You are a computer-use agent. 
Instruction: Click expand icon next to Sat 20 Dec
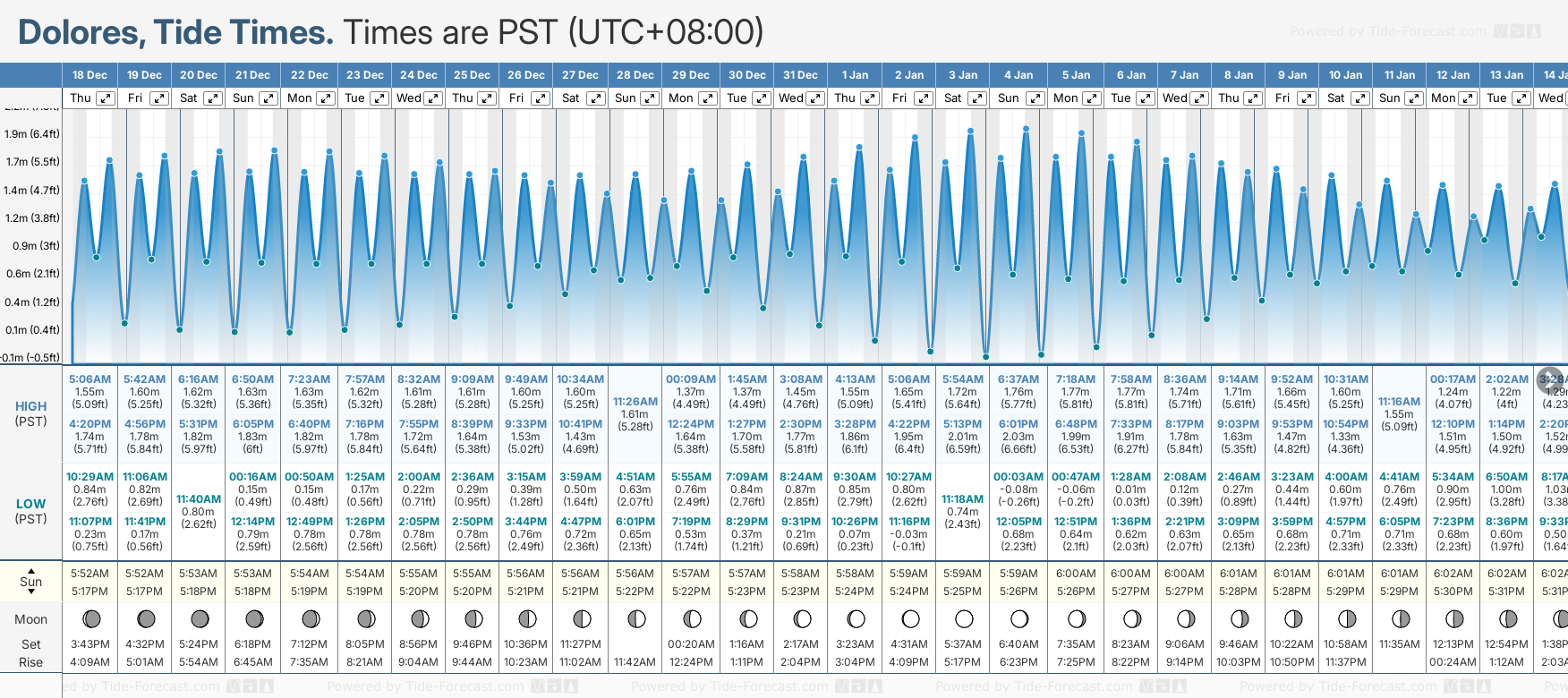(x=213, y=98)
